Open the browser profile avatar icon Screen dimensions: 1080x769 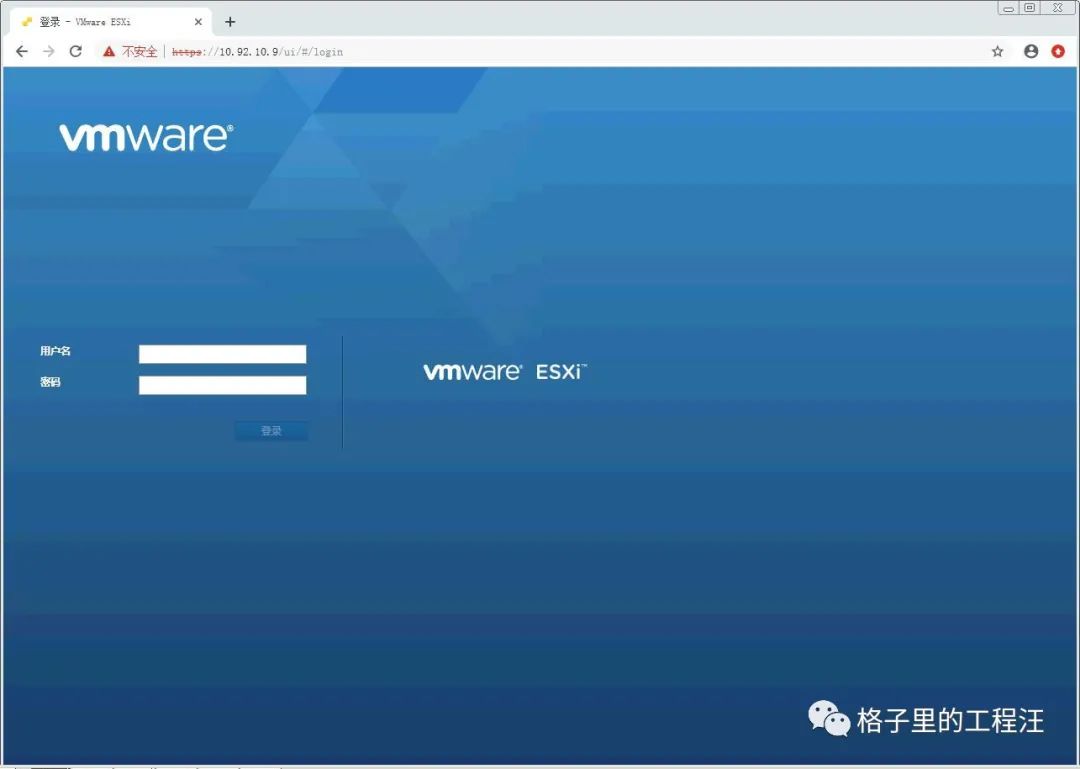click(1031, 52)
